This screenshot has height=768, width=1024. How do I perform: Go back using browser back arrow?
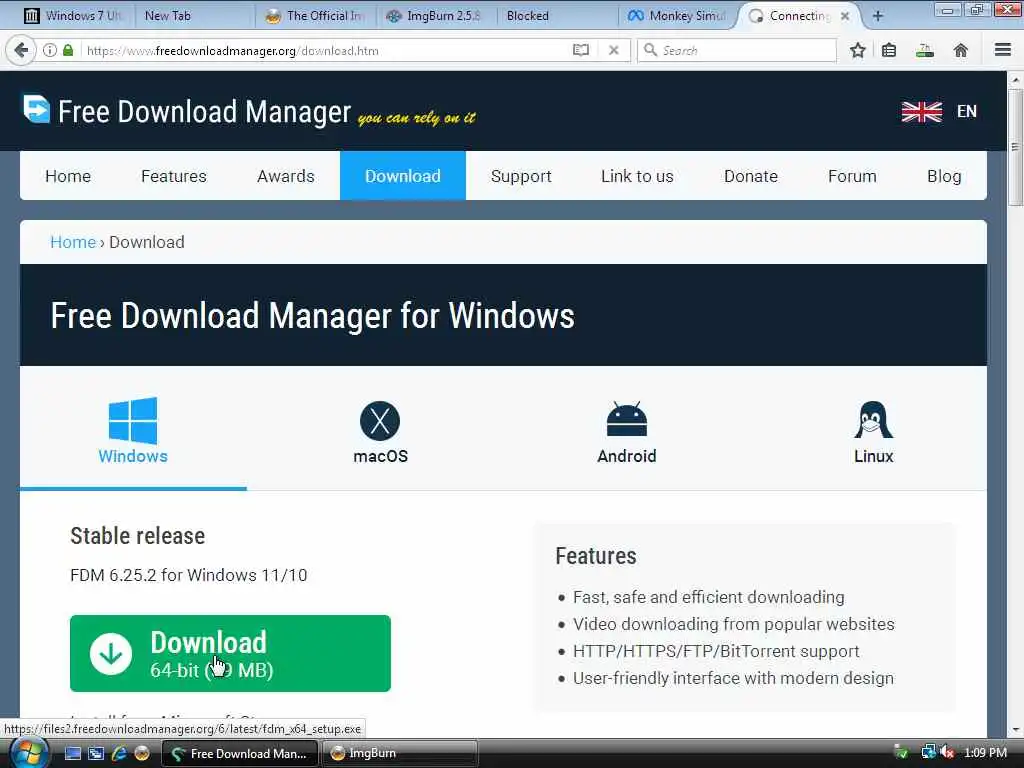pos(21,50)
